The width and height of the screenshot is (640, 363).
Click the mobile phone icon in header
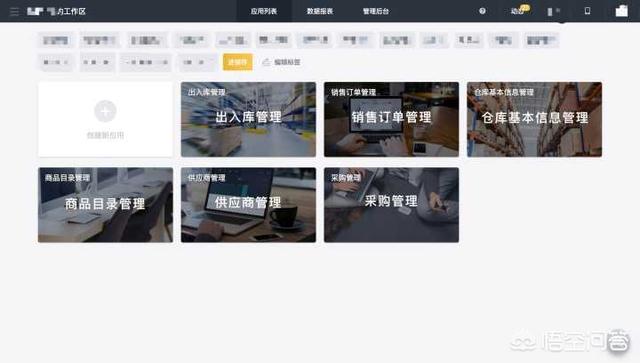pos(587,11)
